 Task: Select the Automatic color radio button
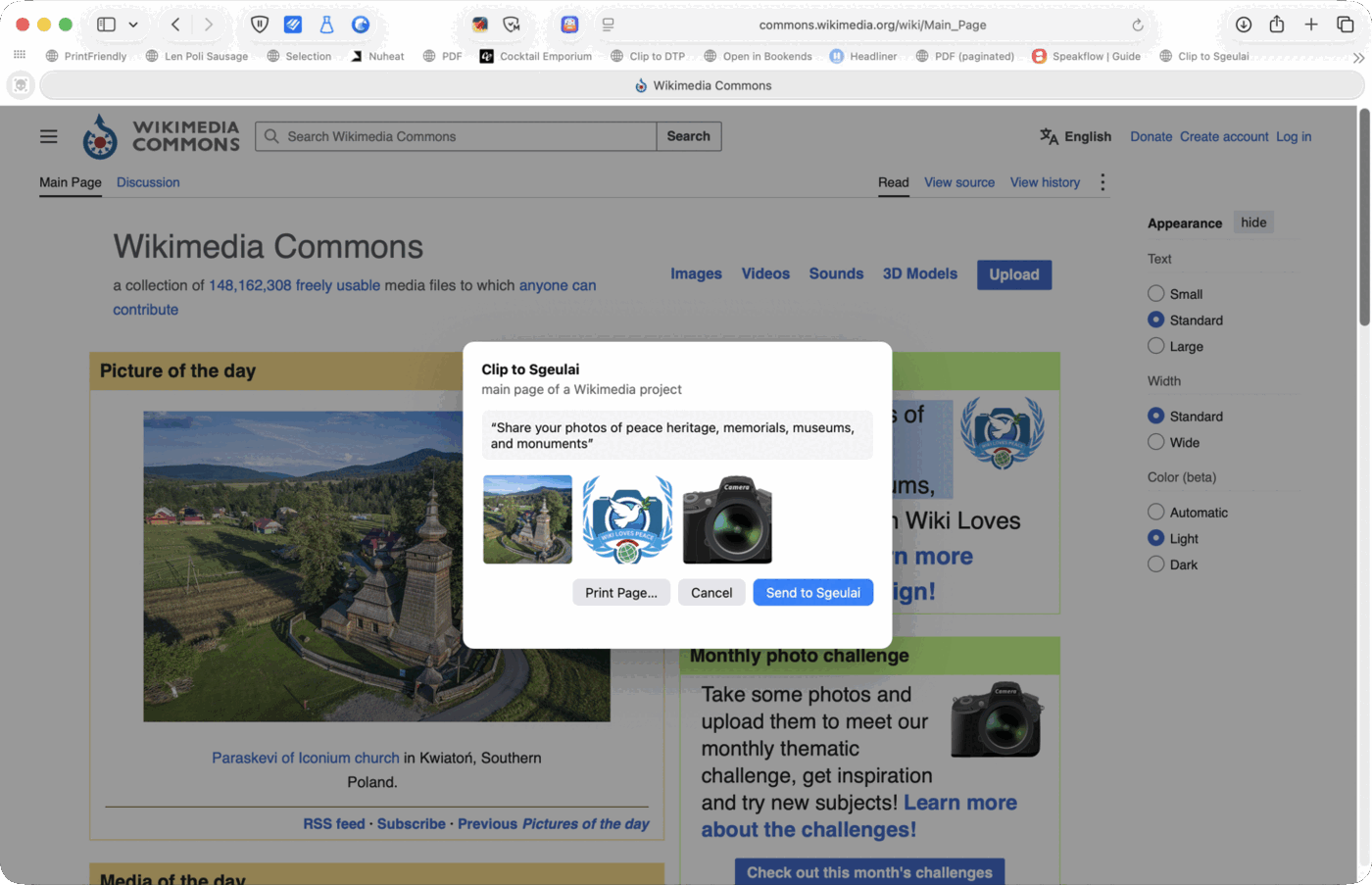click(1156, 512)
